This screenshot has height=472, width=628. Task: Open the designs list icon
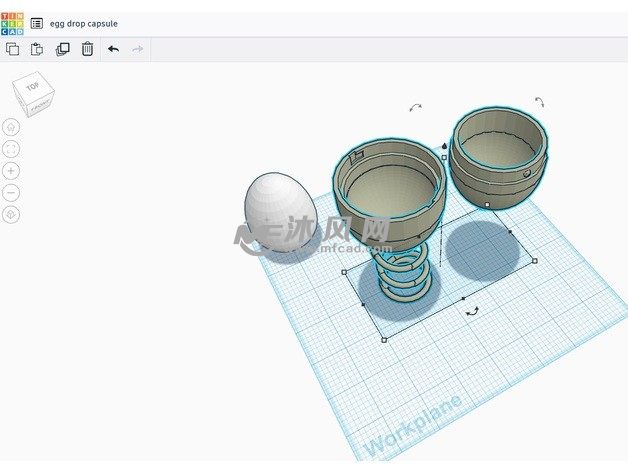coord(37,23)
